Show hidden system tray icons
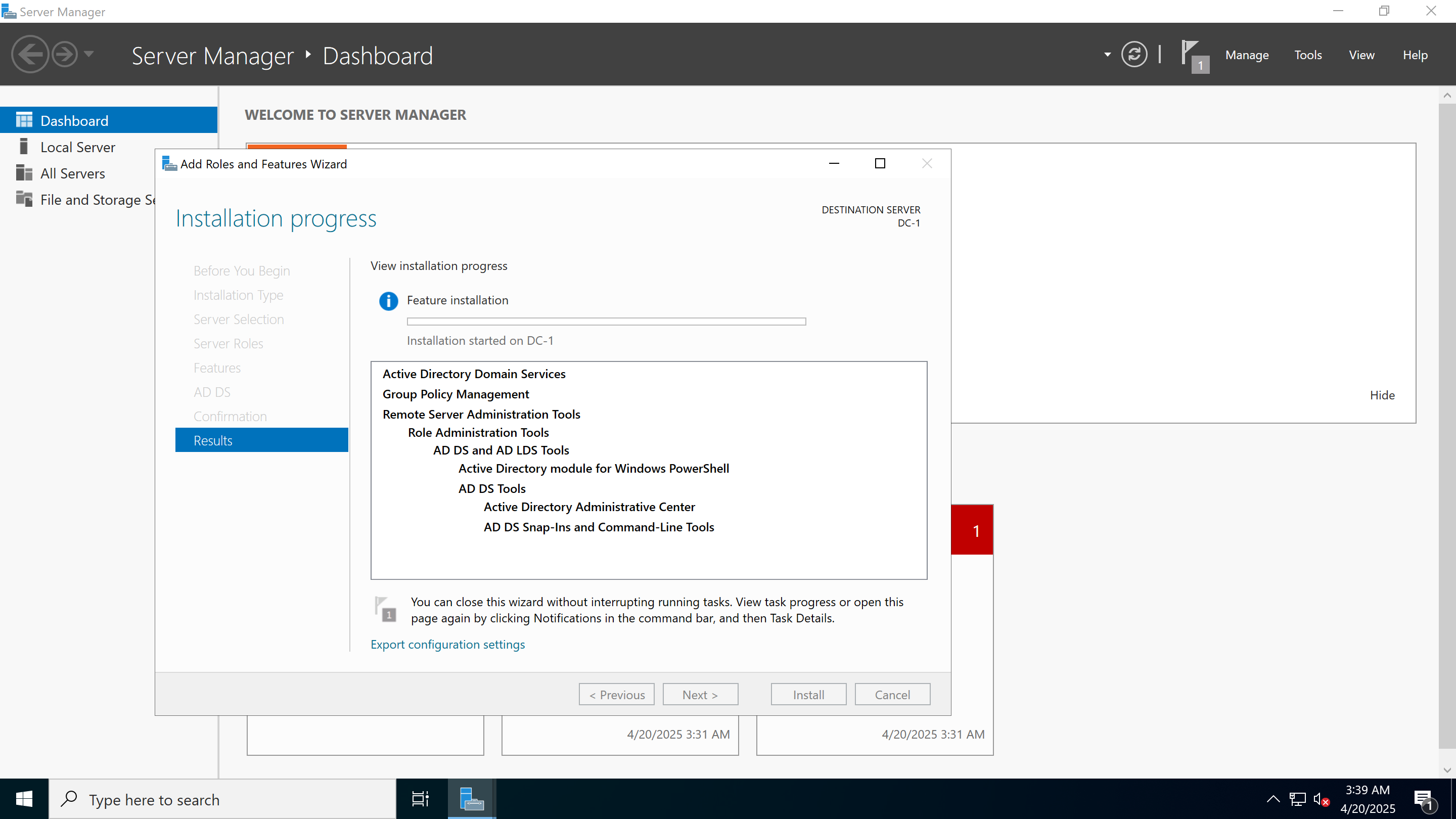Viewport: 1456px width, 819px height. coord(1273,799)
